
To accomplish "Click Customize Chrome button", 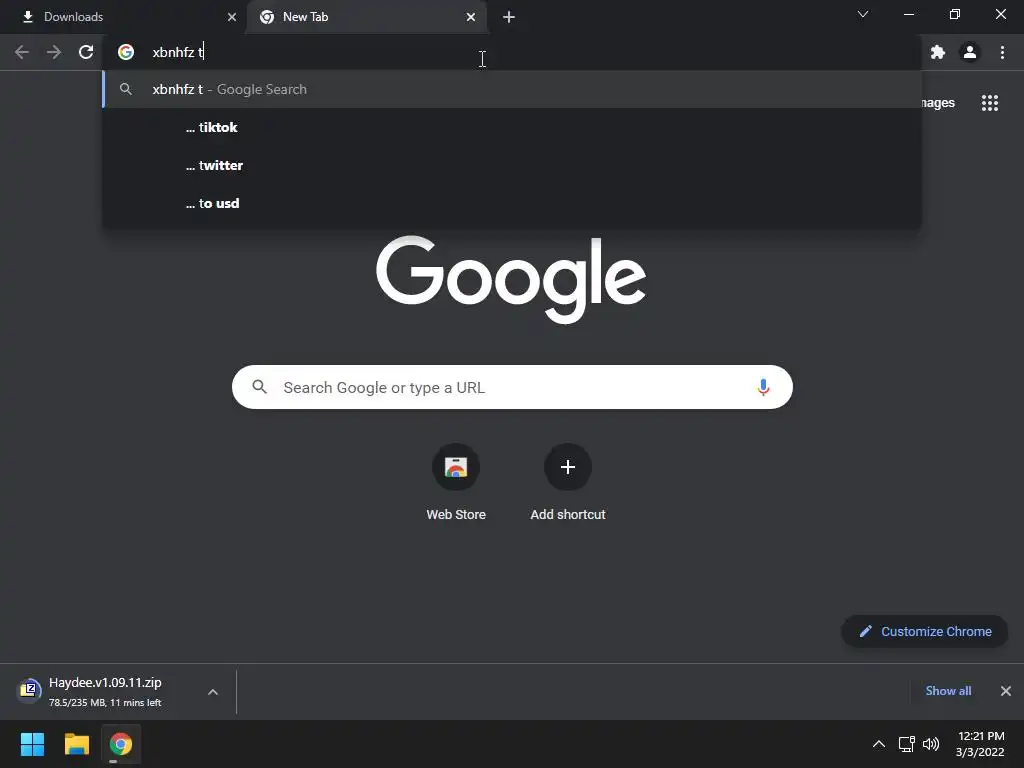I will tap(925, 632).
